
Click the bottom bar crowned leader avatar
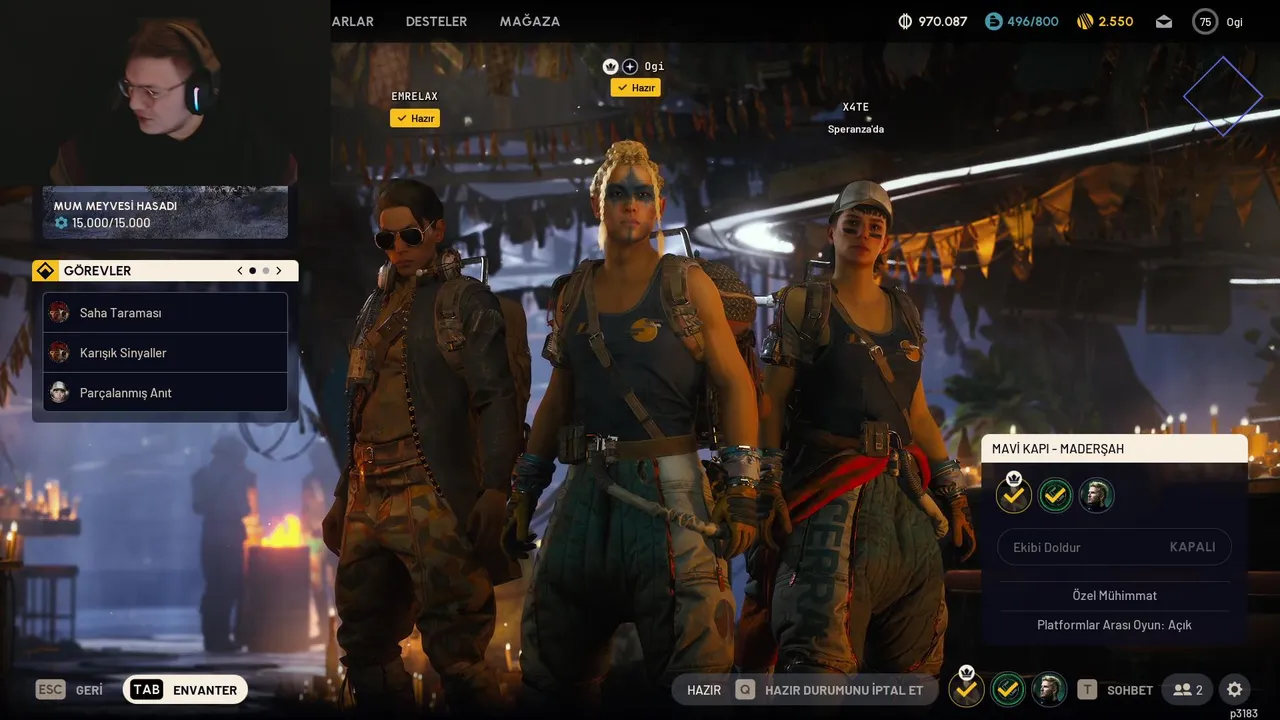[966, 688]
